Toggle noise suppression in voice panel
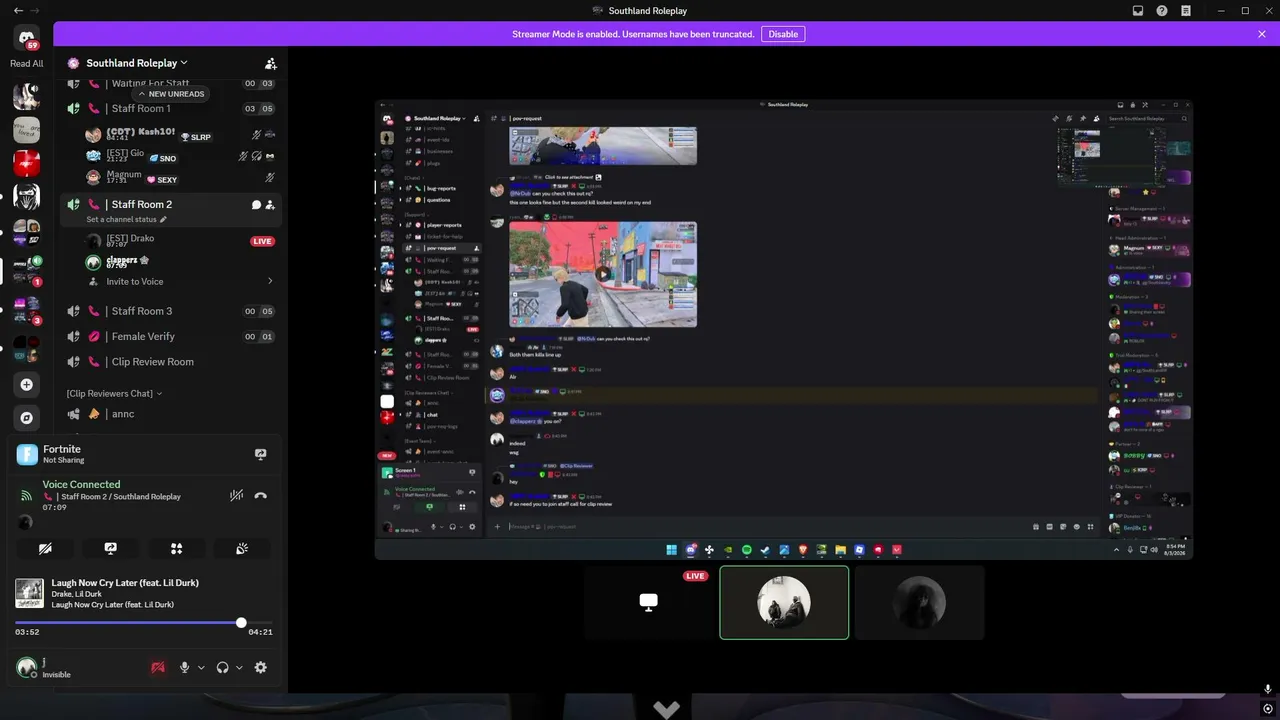The height and width of the screenshot is (720, 1280). click(237, 495)
